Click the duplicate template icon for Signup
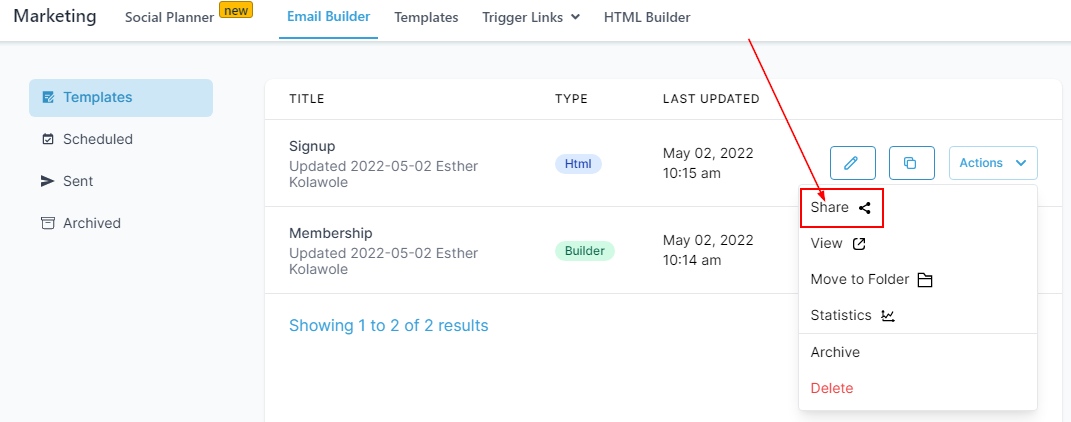 pyautogui.click(x=910, y=162)
